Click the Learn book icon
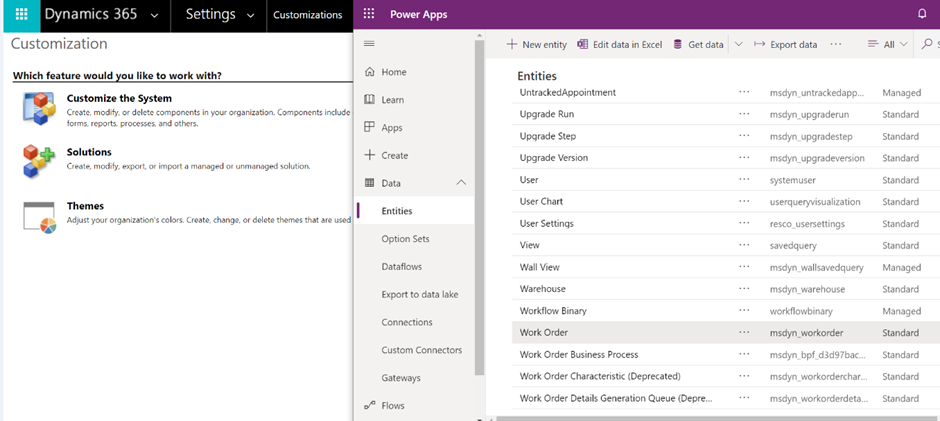940x421 pixels. 370,100
